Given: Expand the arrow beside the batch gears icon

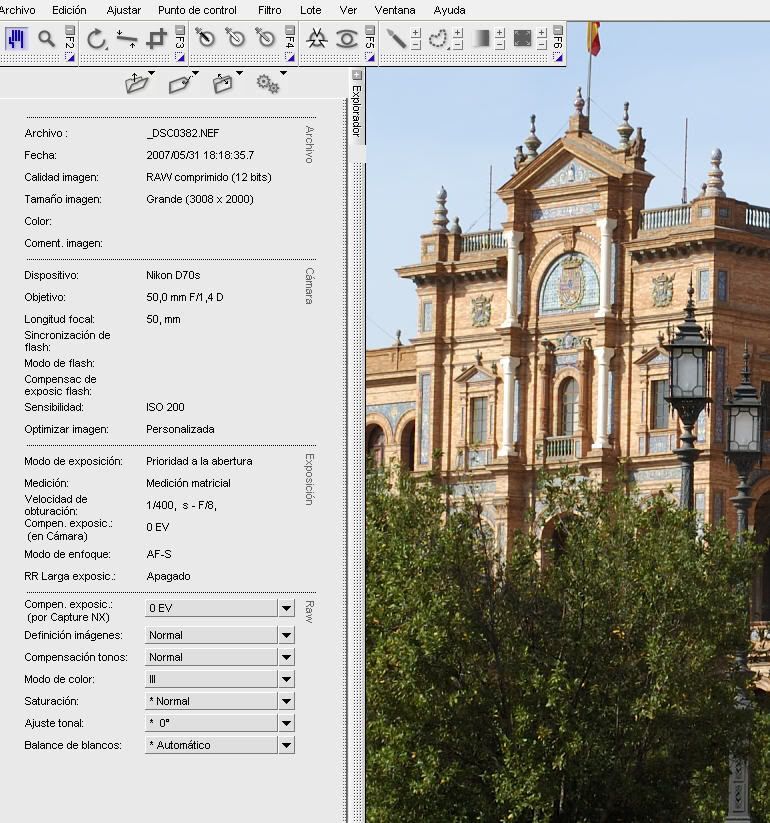Looking at the screenshot, I should pos(283,73).
